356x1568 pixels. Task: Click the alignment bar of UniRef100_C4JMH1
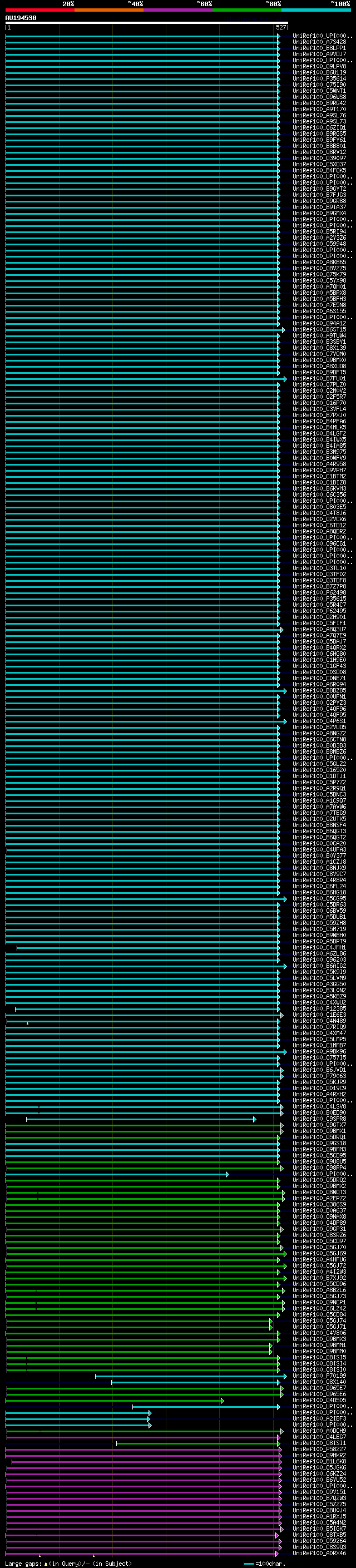(148, 948)
